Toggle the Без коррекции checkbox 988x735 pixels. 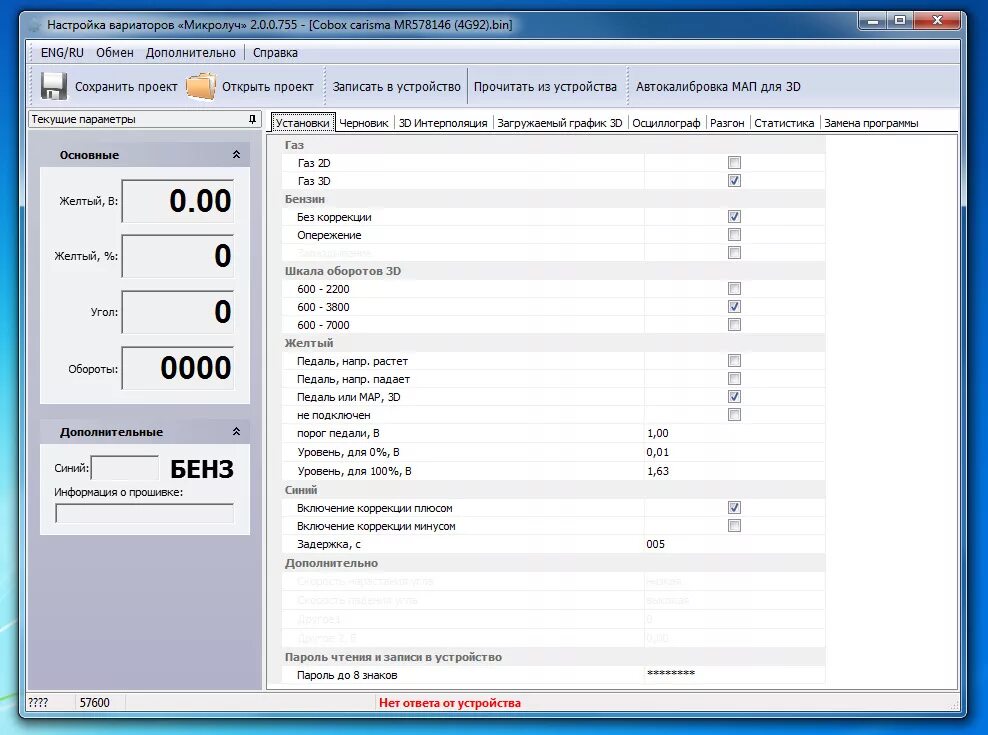pyautogui.click(x=734, y=217)
